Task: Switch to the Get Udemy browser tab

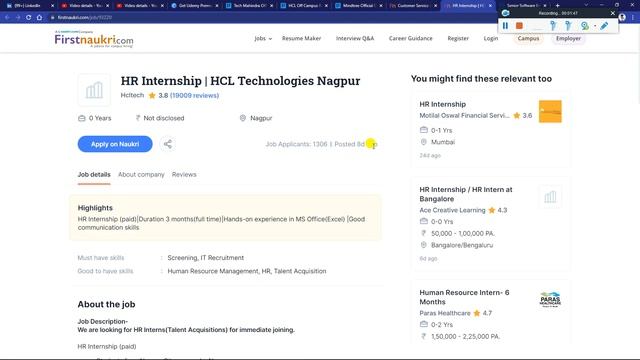Action: point(194,6)
